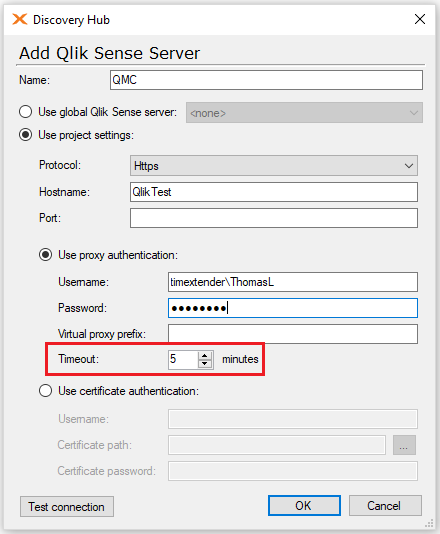Click the Test connection button

coord(67,507)
